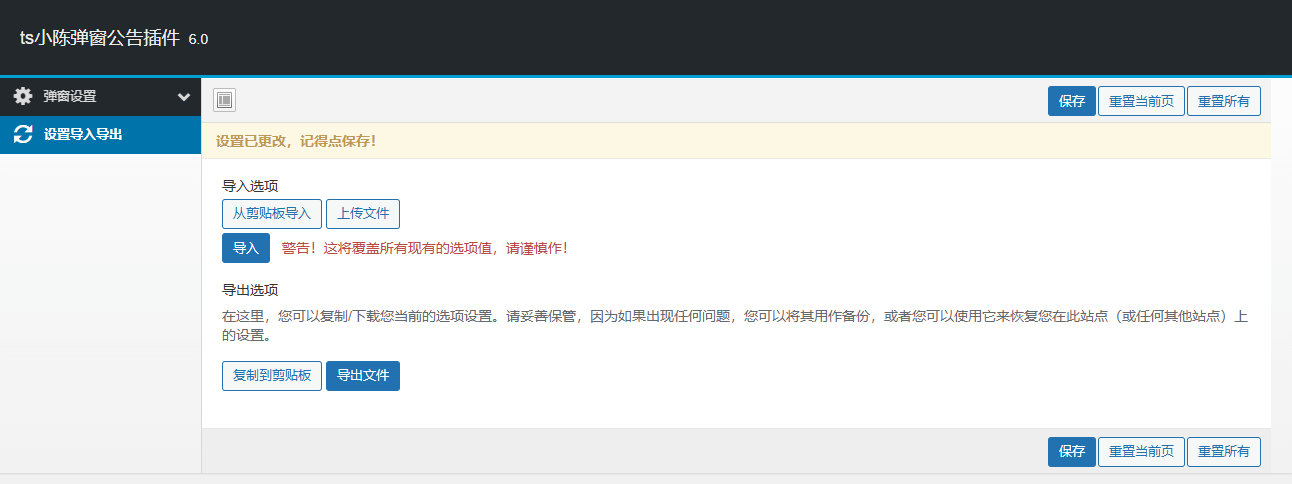This screenshot has width=1292, height=484.
Task: Click the 导出选项 heading
Action: (250, 290)
